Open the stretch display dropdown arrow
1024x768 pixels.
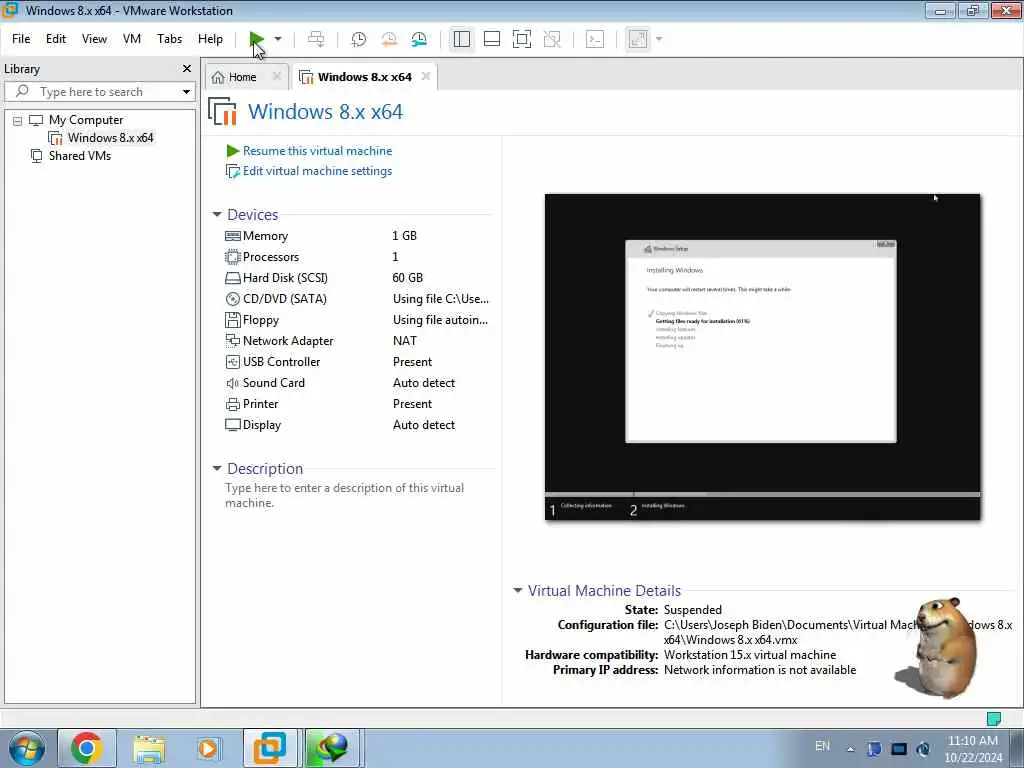659,39
